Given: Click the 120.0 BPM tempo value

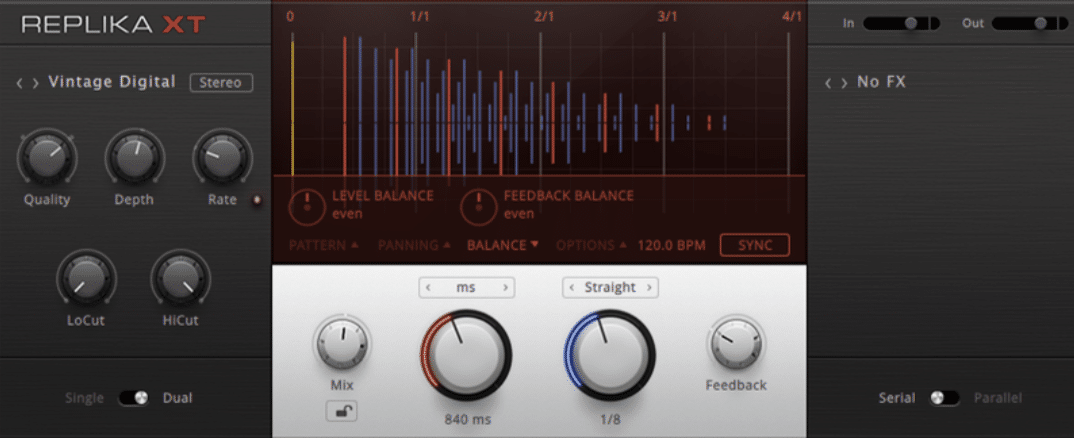Looking at the screenshot, I should click(671, 245).
